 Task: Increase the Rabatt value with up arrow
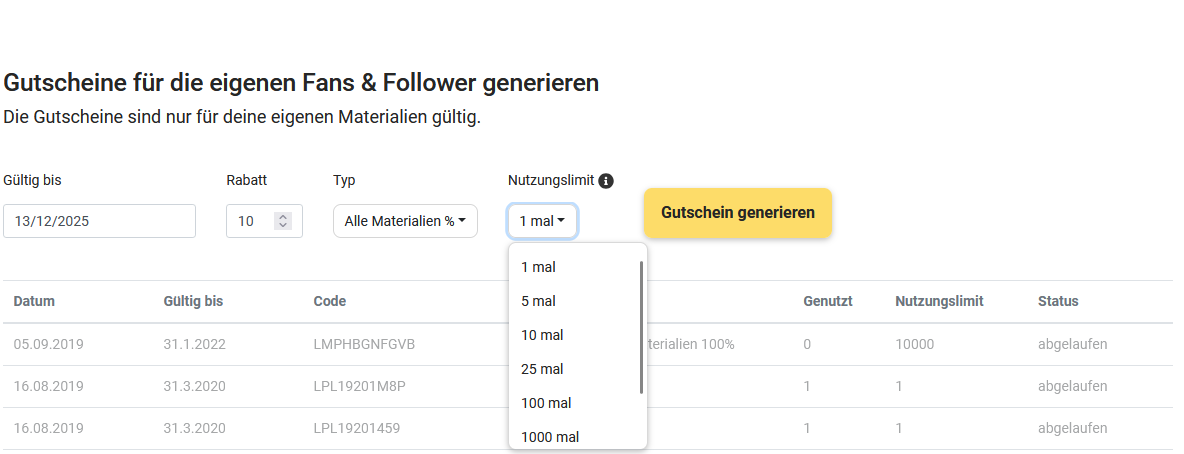[283, 217]
